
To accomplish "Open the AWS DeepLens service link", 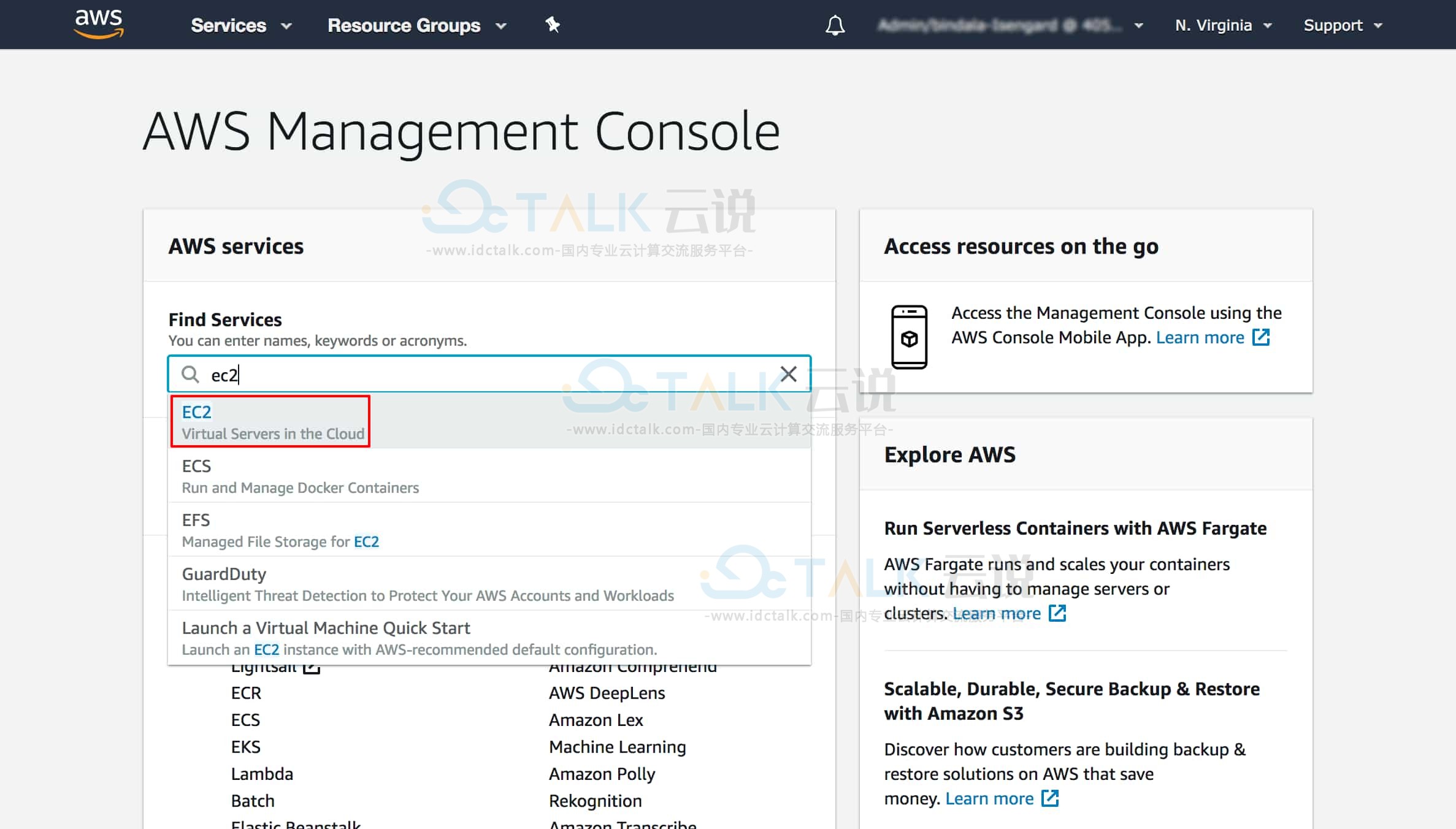I will tap(607, 693).
